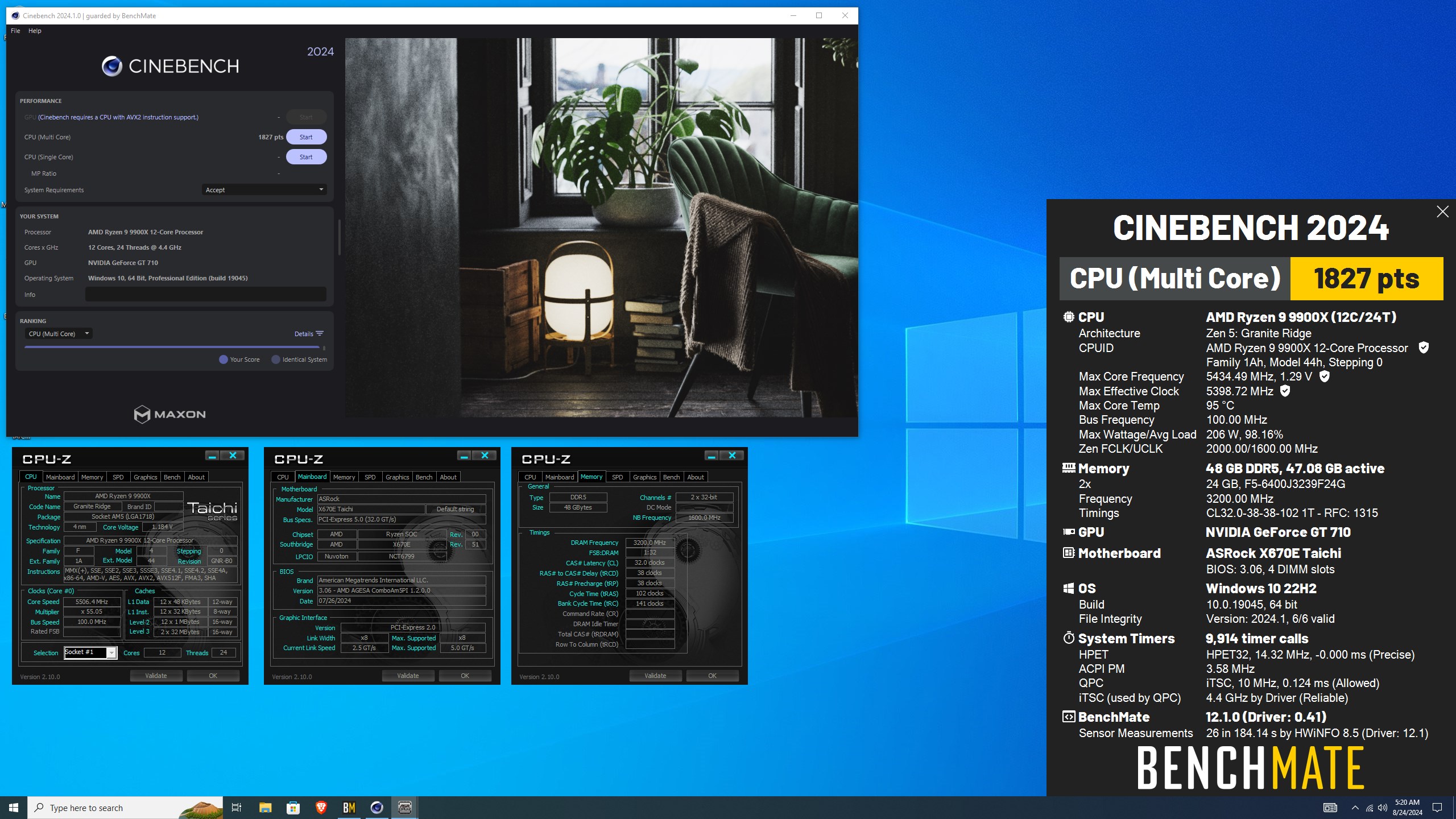Open the Windows Start menu
The height and width of the screenshot is (819, 1456).
pyautogui.click(x=14, y=808)
